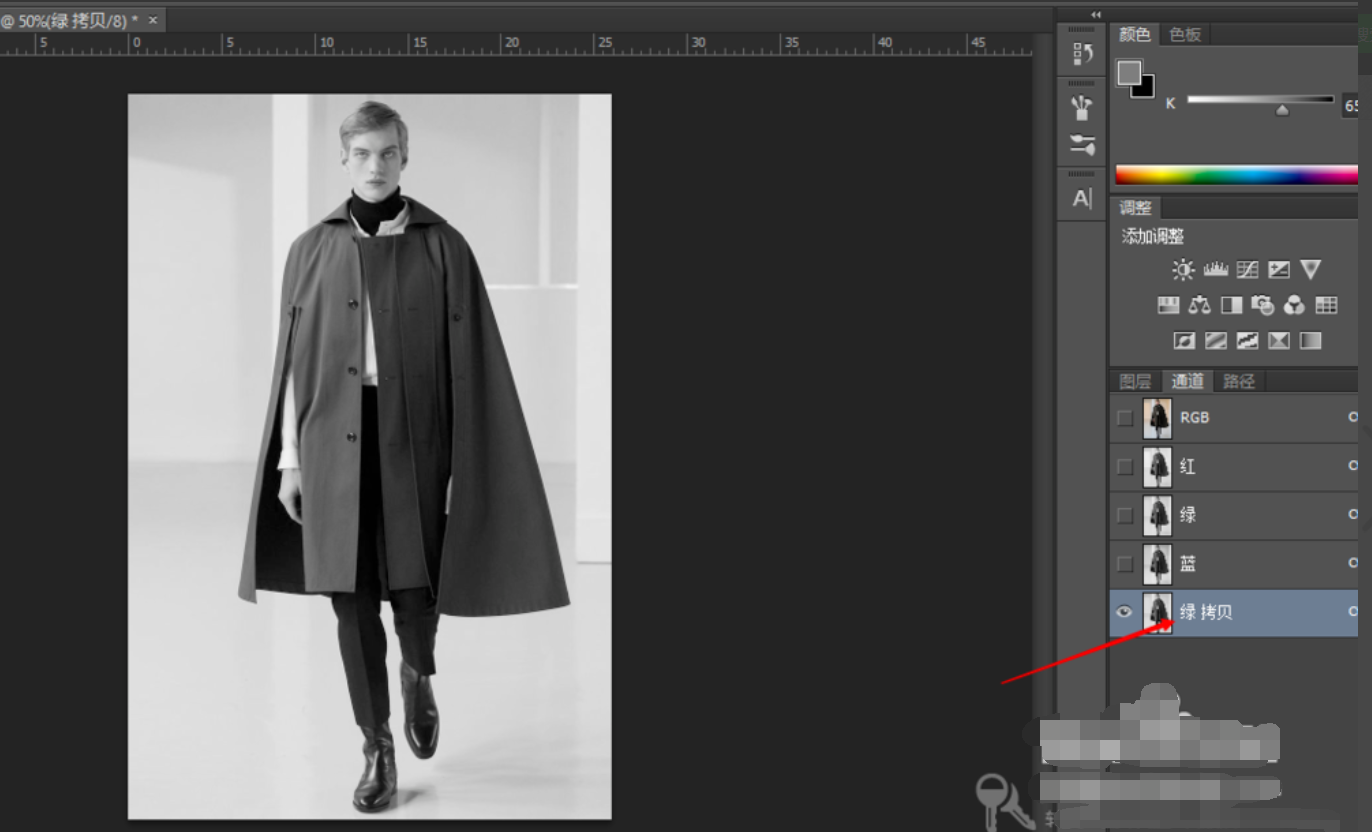Add a Brightness/Contrast adjustment (sun icon)
The width and height of the screenshot is (1372, 832).
(1184, 270)
